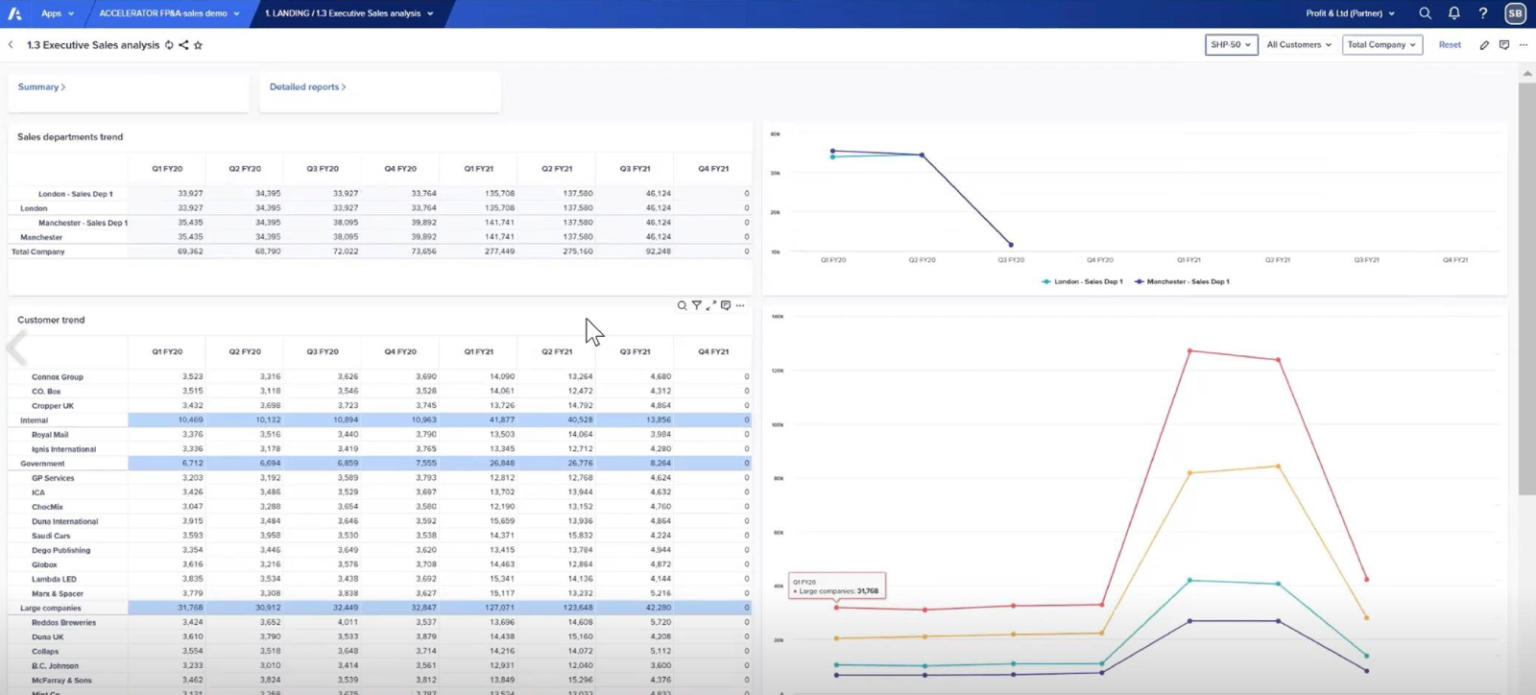The height and width of the screenshot is (695, 1536).
Task: Open the All Customers dropdown
Action: [1297, 45]
